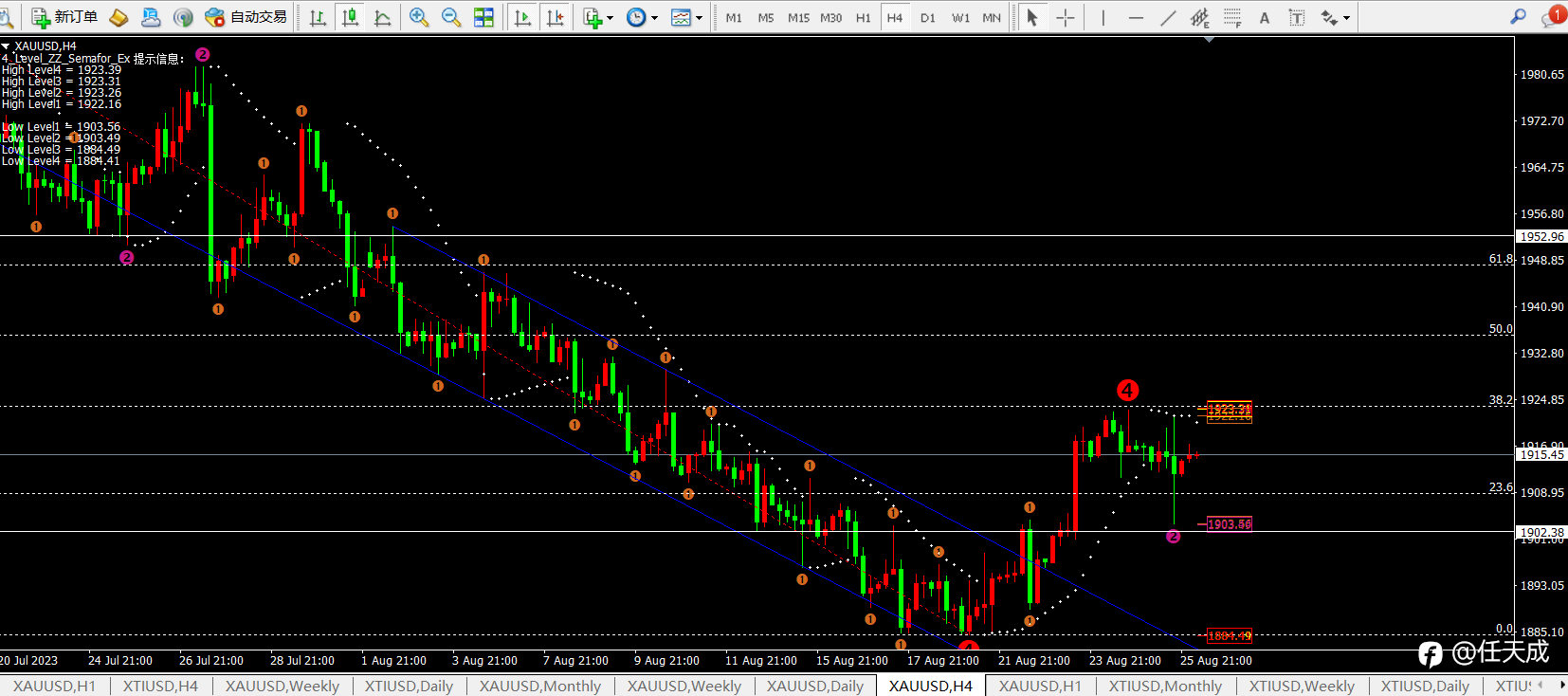Select the equidistant channel tool
1568x696 pixels.
click(1200, 17)
